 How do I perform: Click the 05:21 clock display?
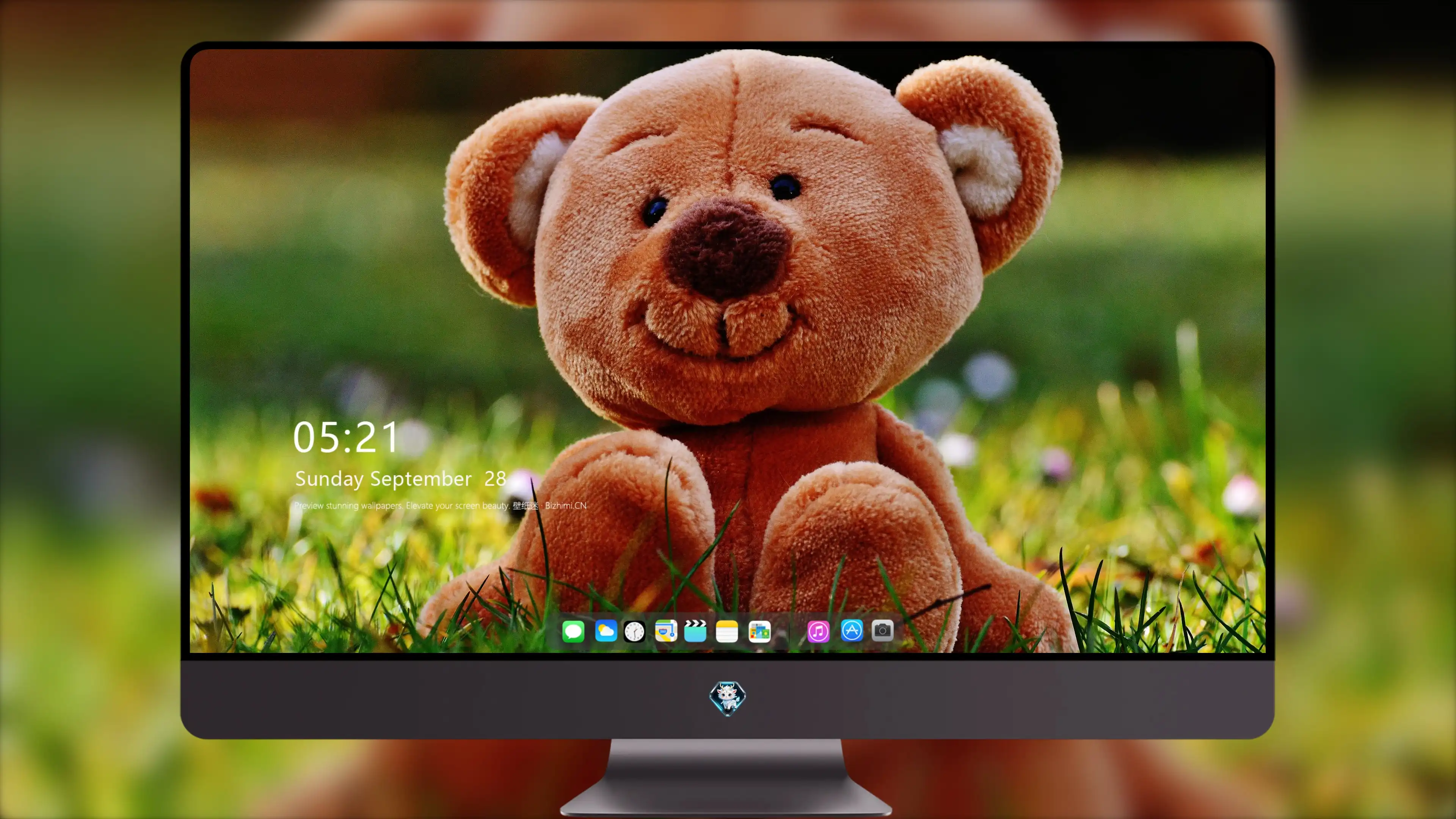pos(346,438)
